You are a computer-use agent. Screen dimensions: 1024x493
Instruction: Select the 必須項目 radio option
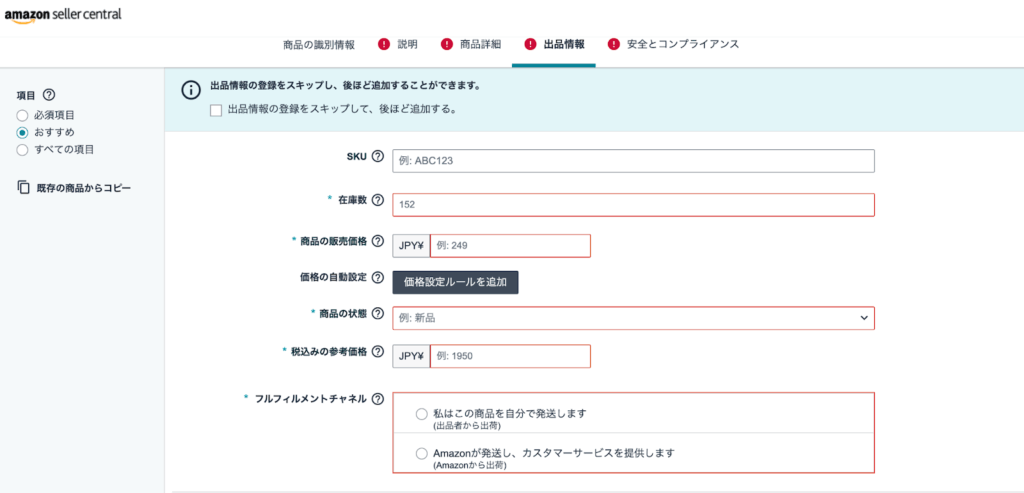pos(22,116)
